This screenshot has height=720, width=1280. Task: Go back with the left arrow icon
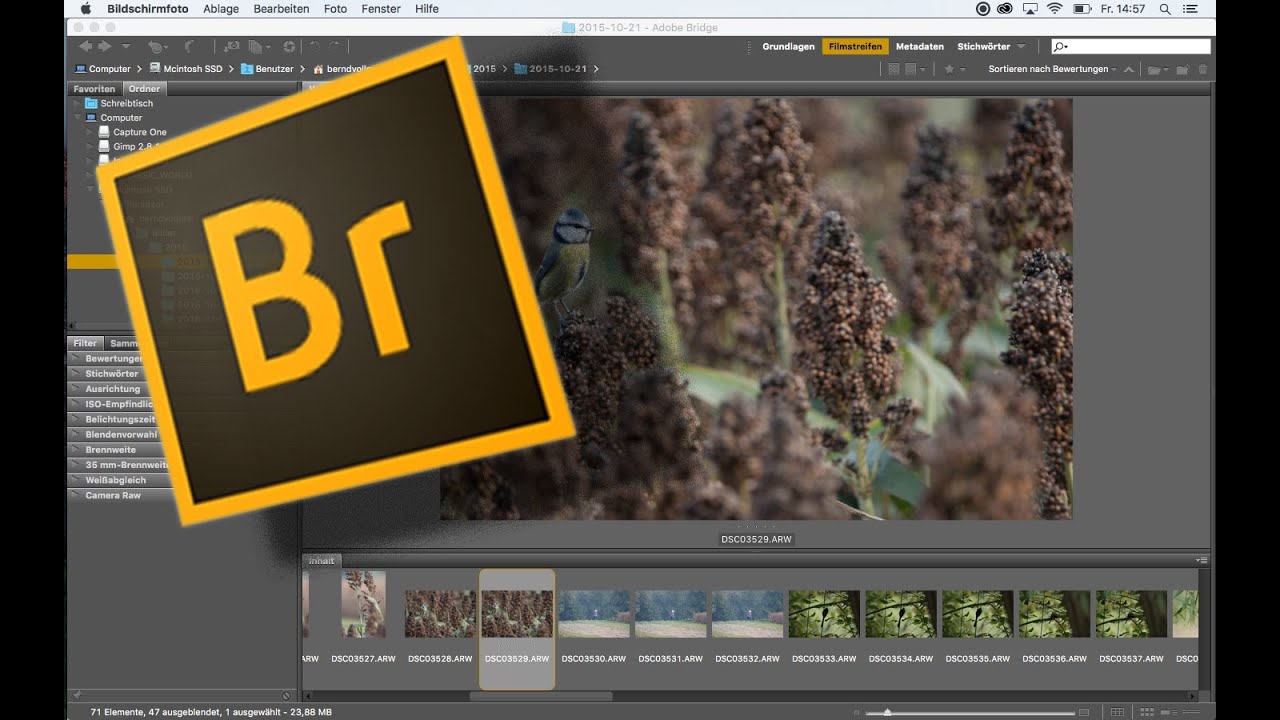[85, 47]
